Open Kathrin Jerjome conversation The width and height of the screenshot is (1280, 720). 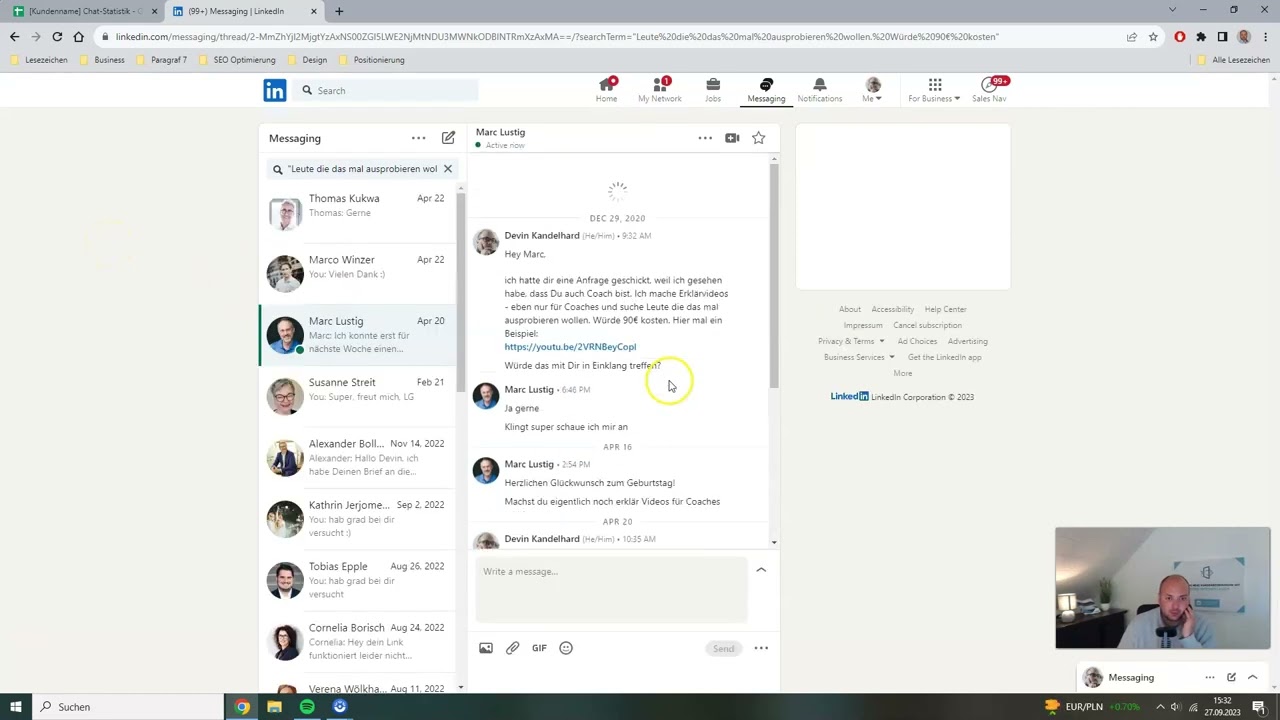(x=358, y=518)
